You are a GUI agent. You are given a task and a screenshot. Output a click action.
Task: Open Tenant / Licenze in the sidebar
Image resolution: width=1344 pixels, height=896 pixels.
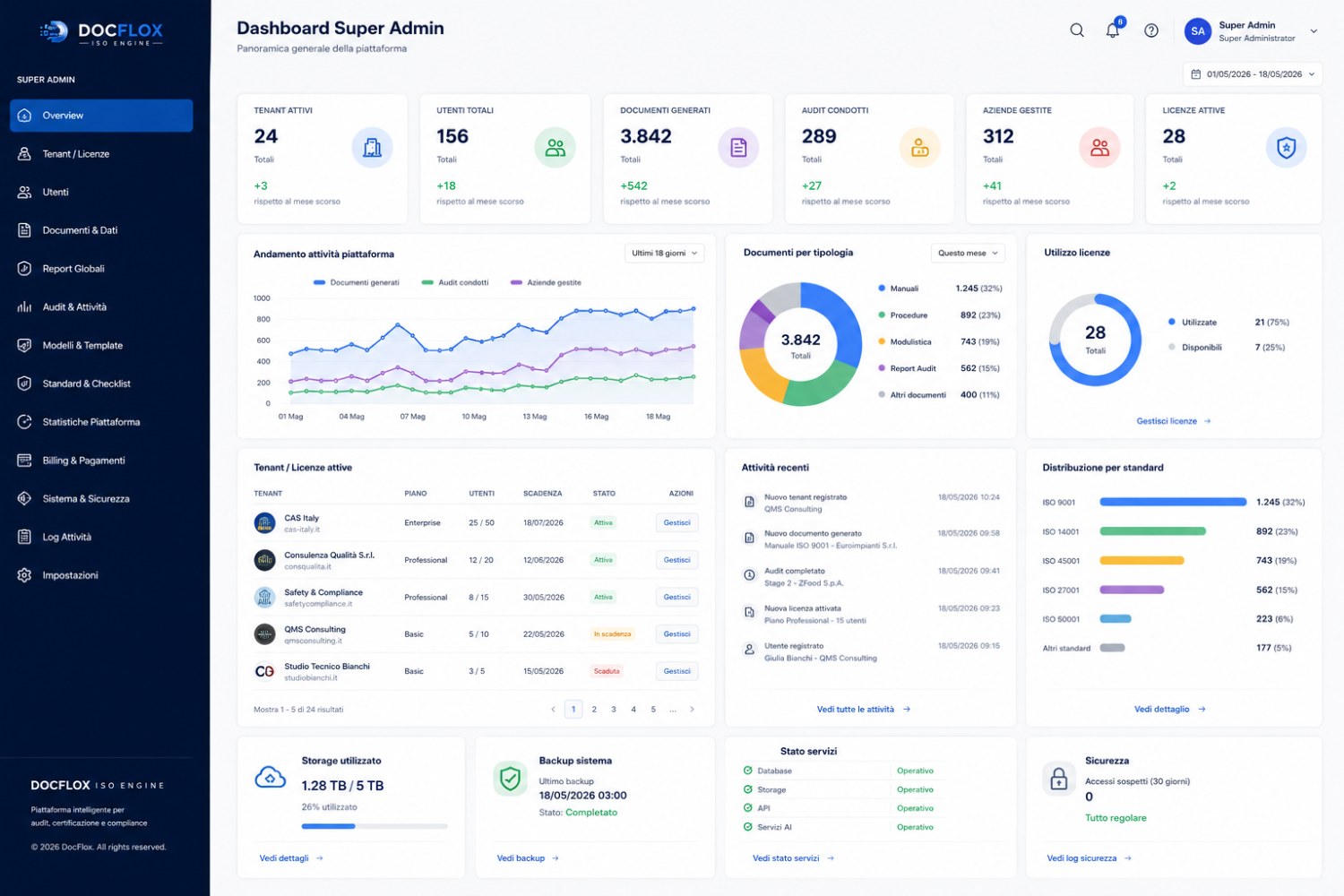[x=101, y=154]
